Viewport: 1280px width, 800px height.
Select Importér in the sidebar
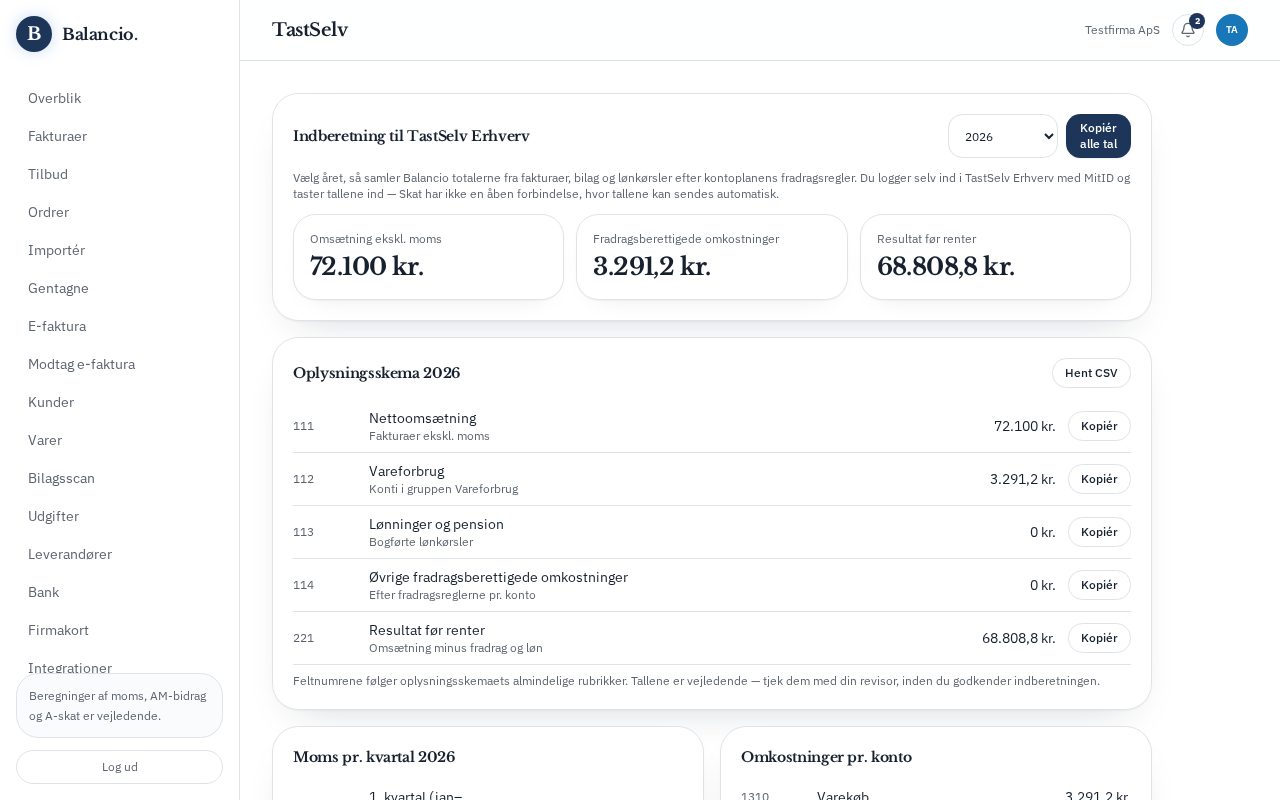[x=120, y=250]
